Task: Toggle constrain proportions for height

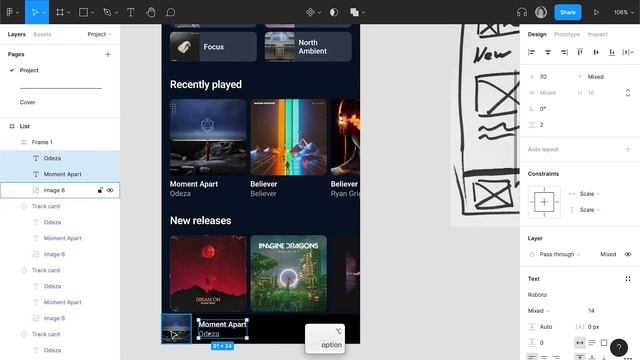Action: click(628, 93)
